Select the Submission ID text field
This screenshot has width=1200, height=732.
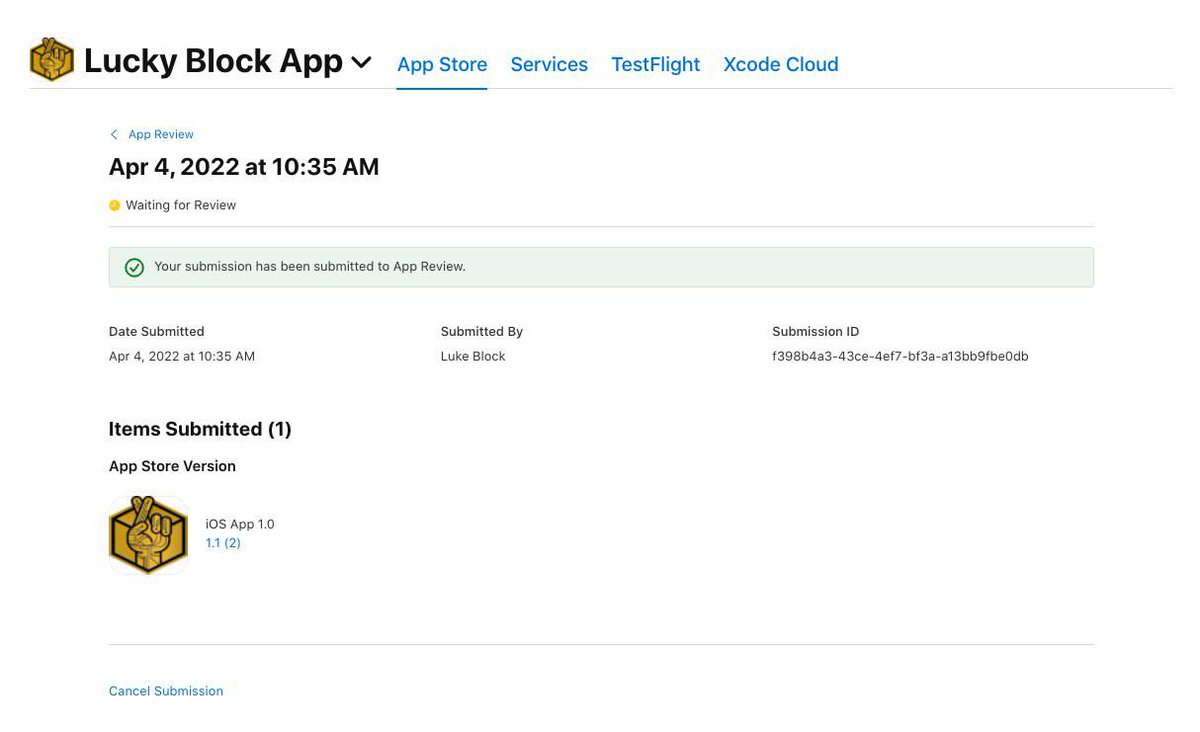[x=899, y=355]
